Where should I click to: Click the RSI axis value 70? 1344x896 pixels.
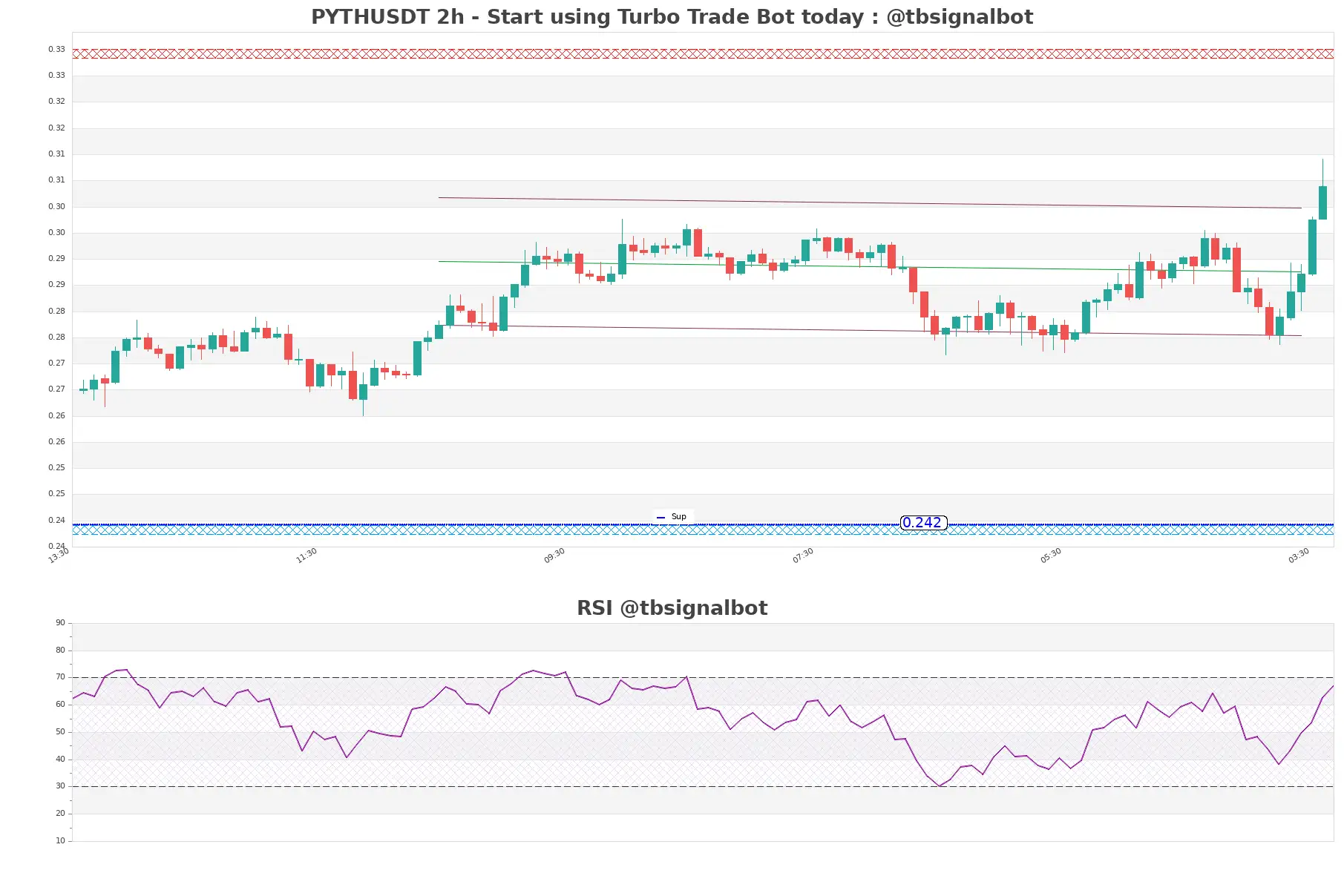[x=60, y=677]
